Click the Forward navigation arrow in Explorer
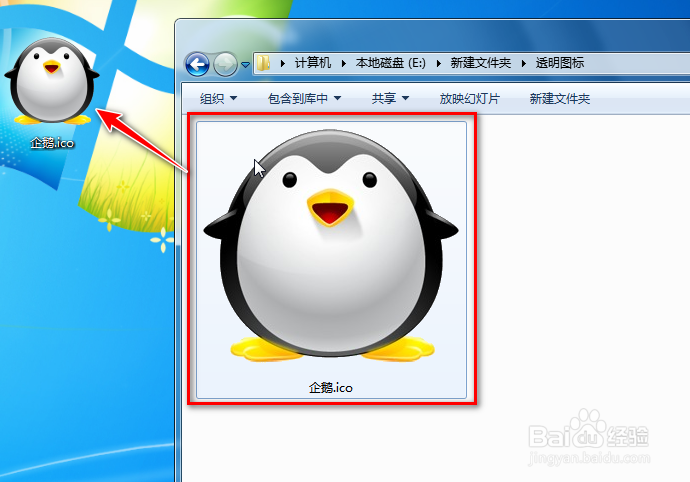The image size is (690, 482). pos(225,64)
